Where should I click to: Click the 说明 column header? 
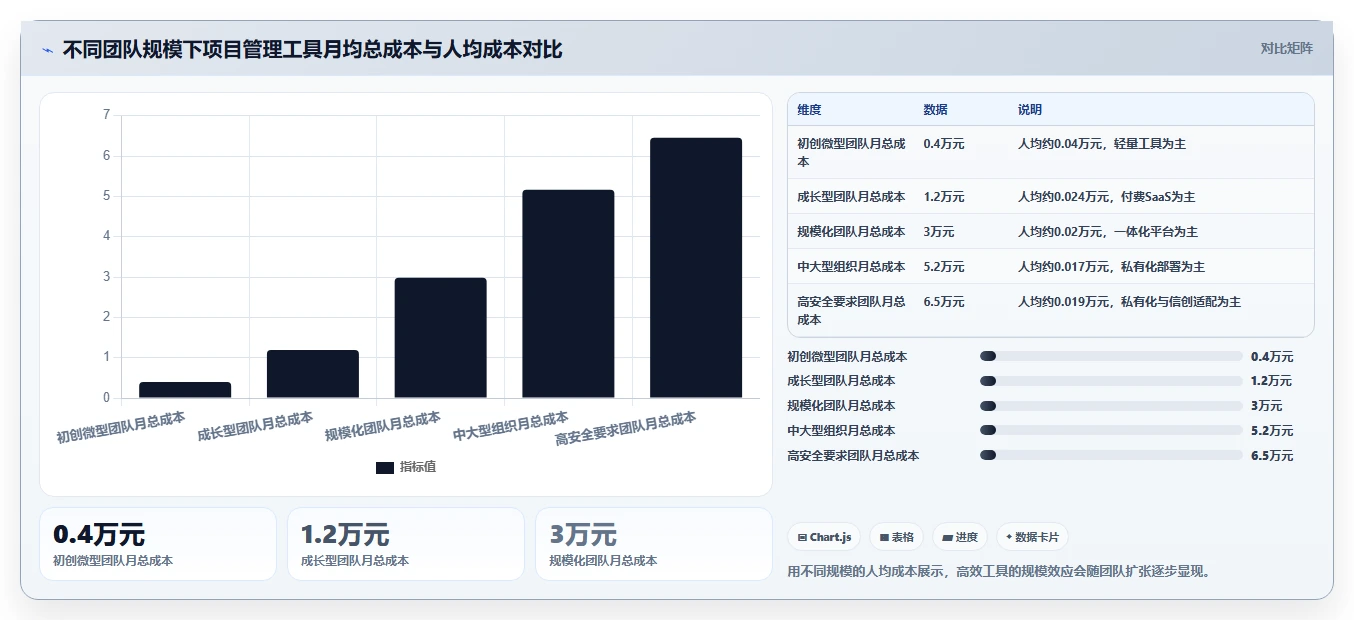tap(1030, 110)
